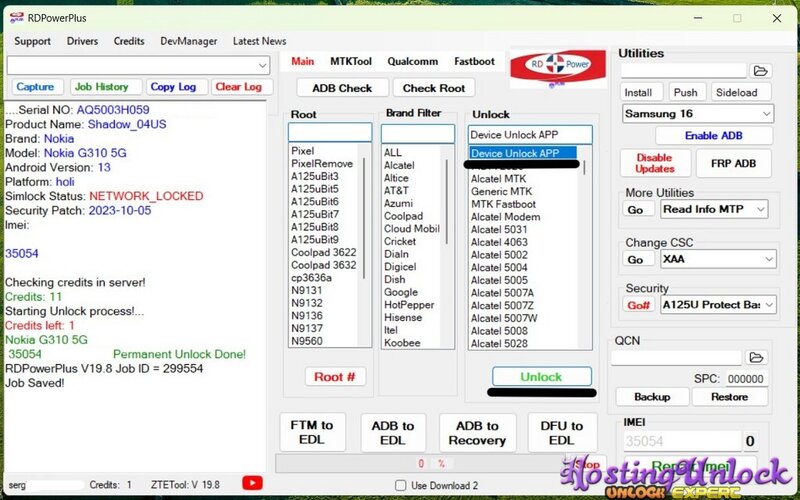Click the Root filter input field
Image resolution: width=800 pixels, height=500 pixels.
point(330,132)
